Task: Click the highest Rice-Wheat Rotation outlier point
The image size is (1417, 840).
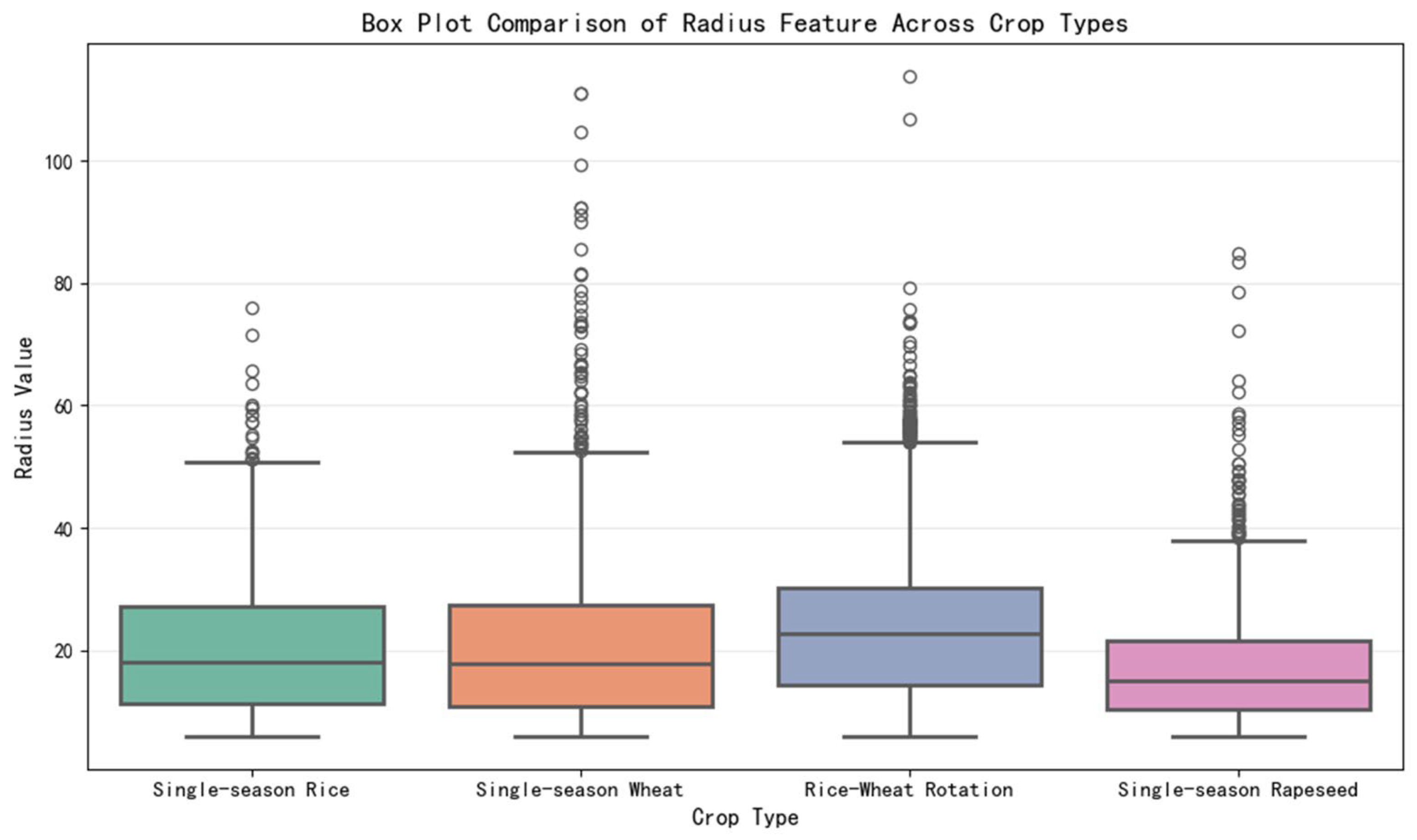Action: tap(910, 77)
